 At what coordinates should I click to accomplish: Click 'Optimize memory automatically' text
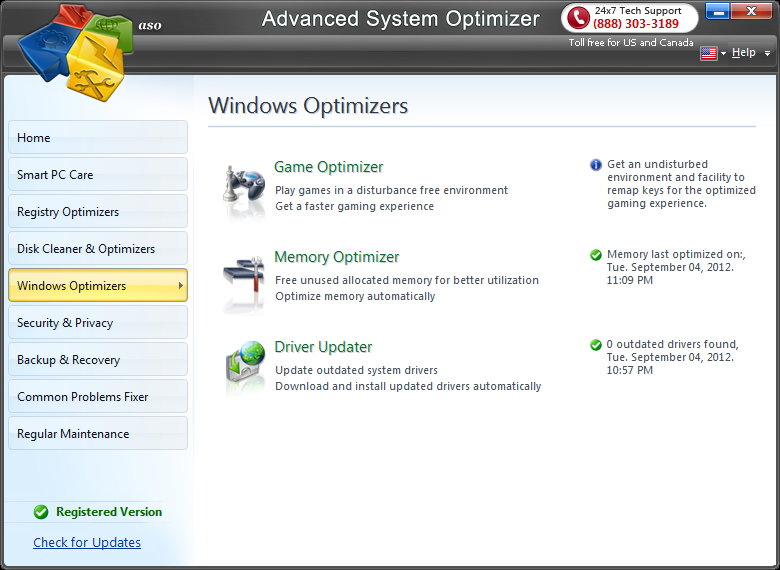click(x=355, y=296)
